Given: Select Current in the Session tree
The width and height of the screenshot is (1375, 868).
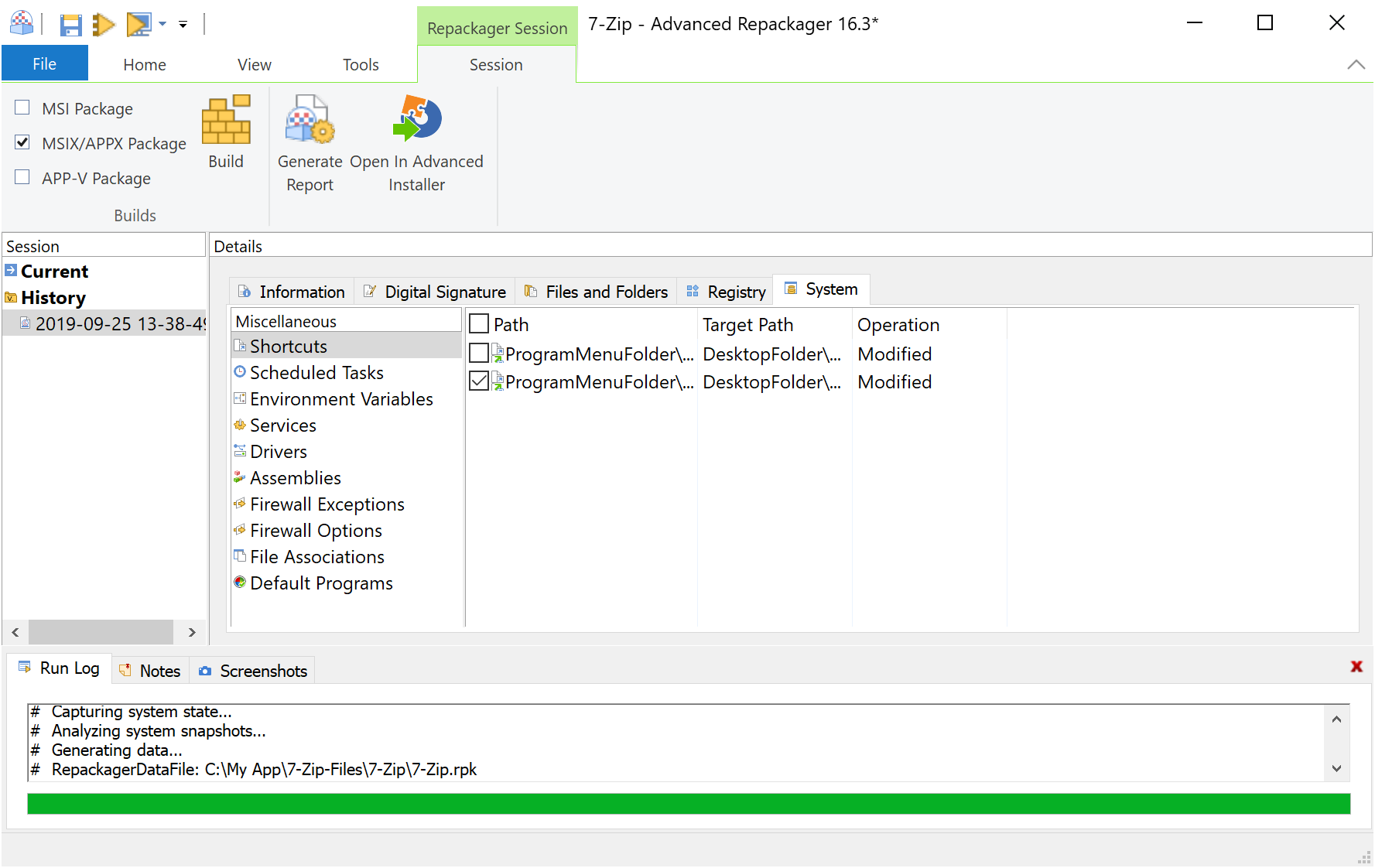Looking at the screenshot, I should (54, 272).
